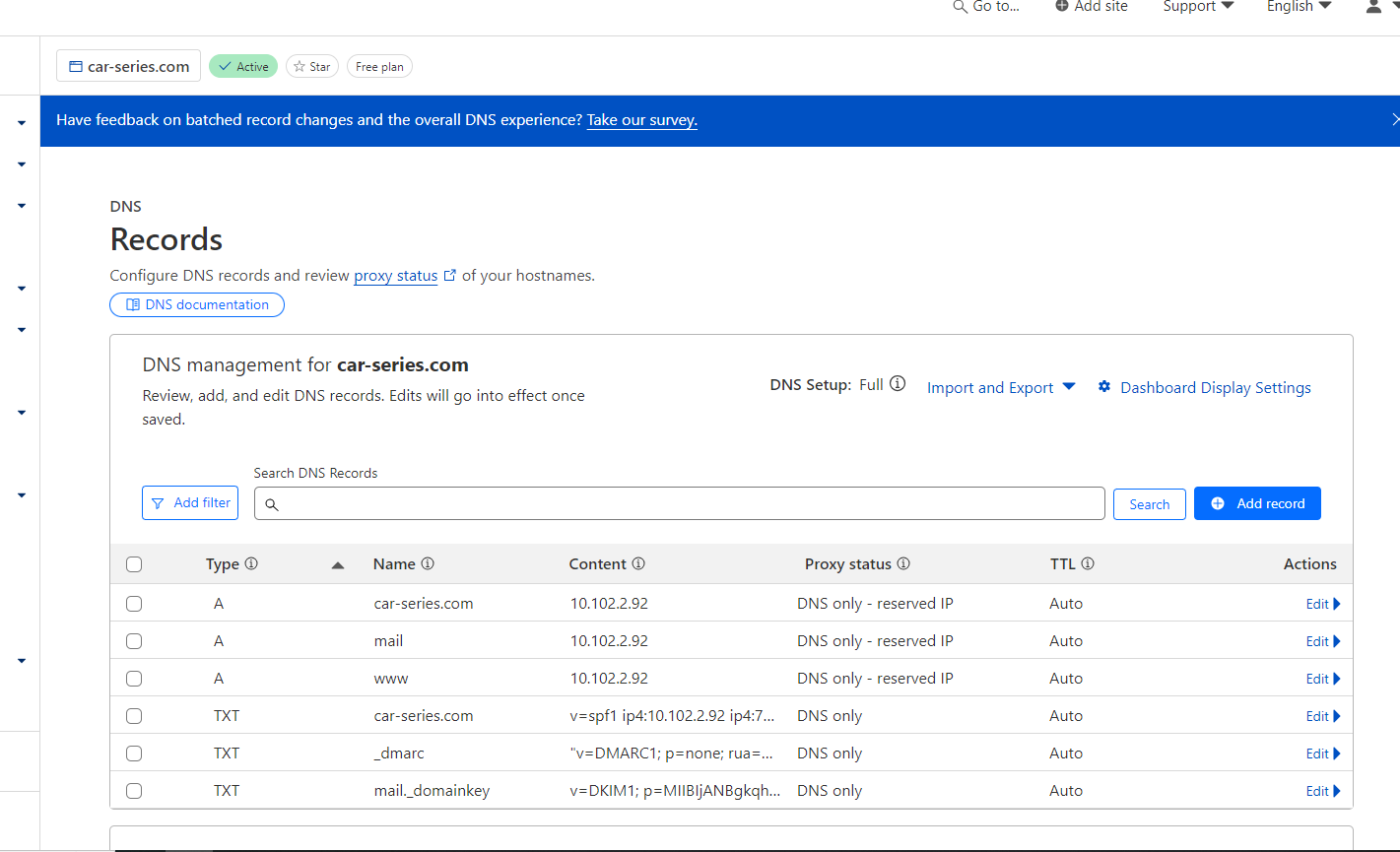Viewport: 1400px width, 852px height.
Task: Expand the Import and Export menu
Action: pyautogui.click(x=1001, y=388)
